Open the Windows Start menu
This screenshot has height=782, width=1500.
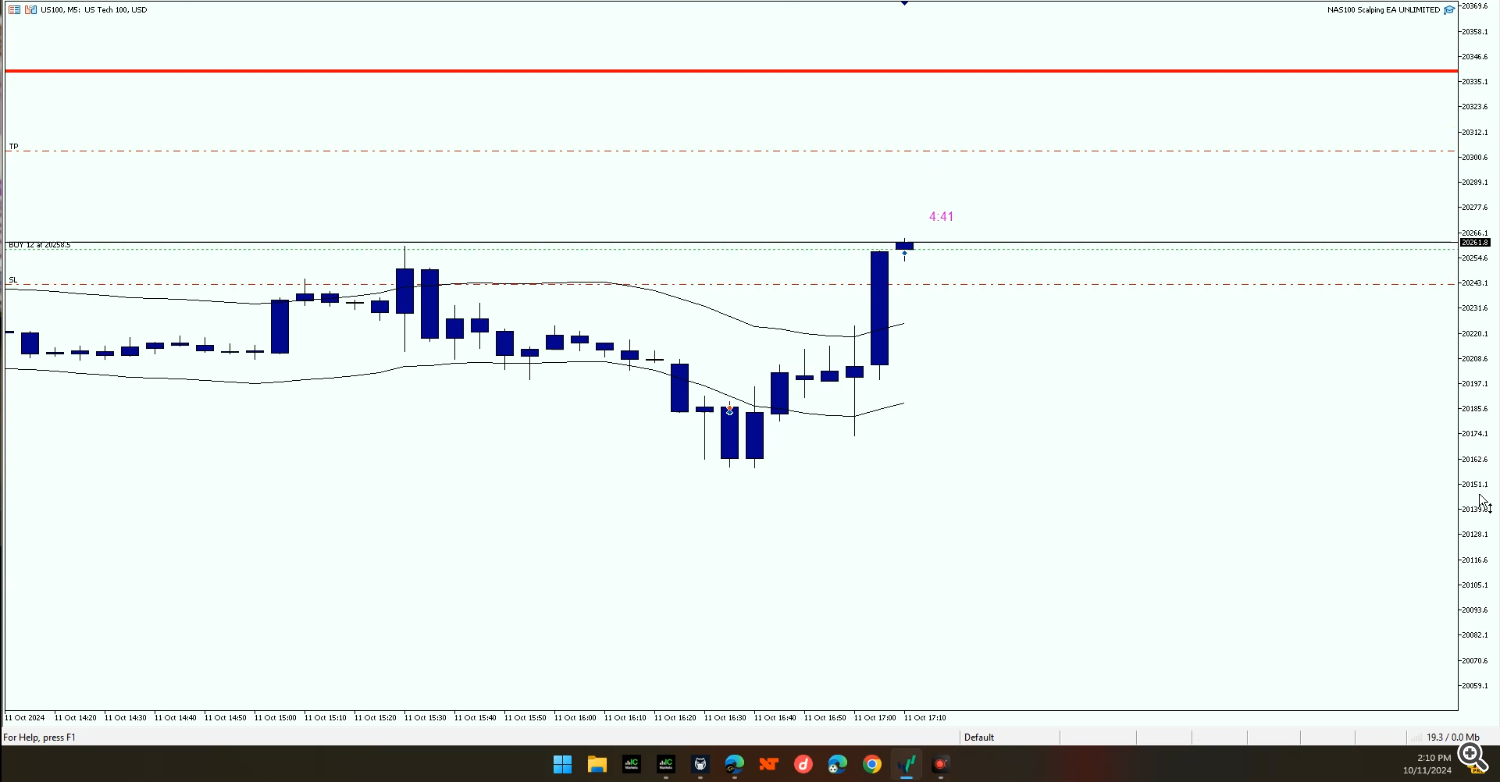[x=562, y=765]
